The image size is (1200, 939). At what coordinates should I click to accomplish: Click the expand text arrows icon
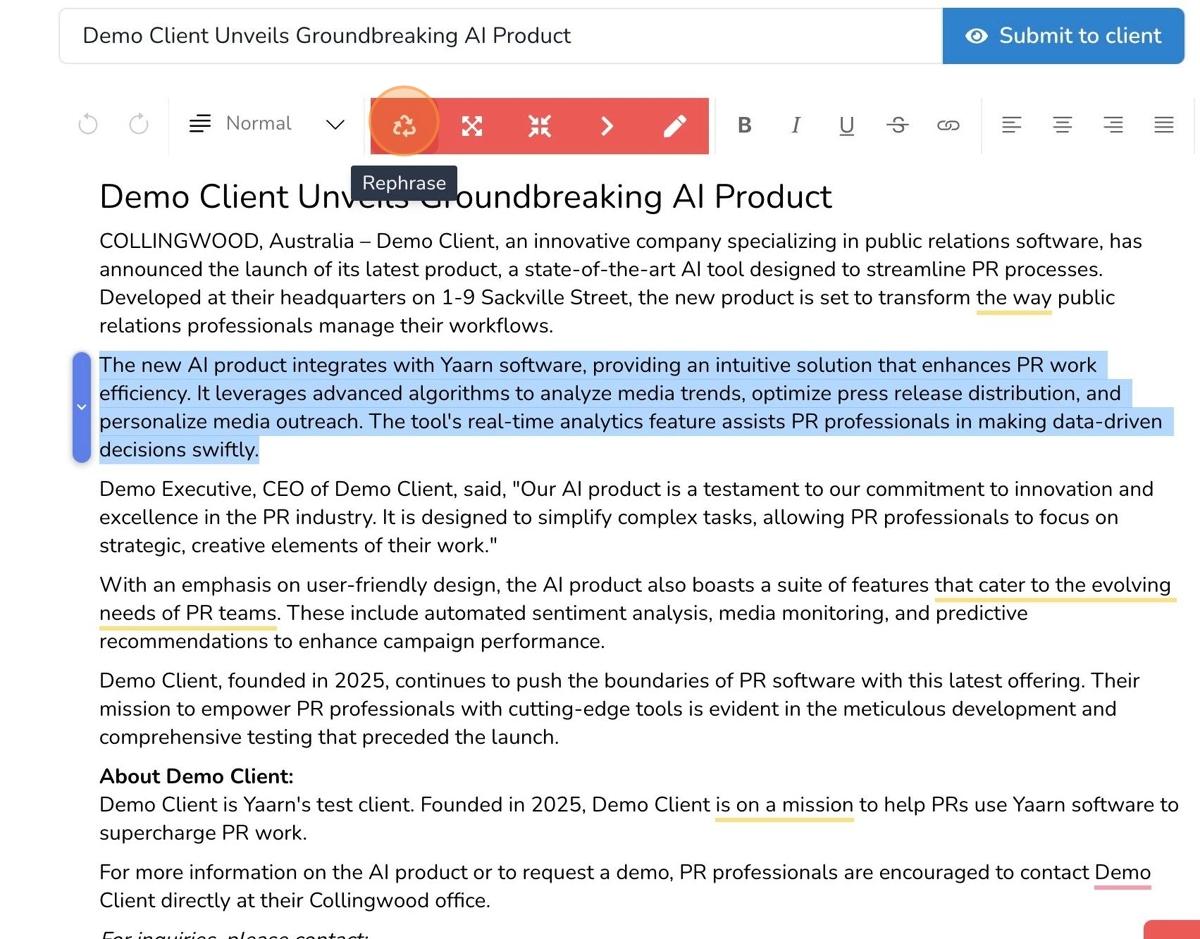(471, 125)
